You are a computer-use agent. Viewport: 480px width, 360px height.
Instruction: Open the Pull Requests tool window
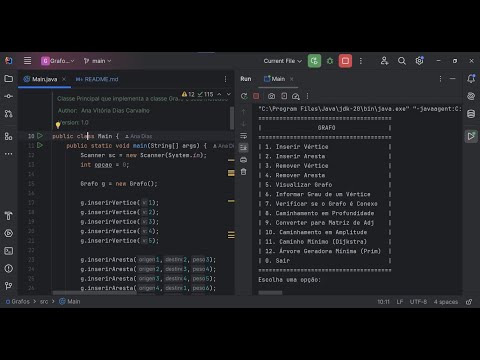[9, 114]
